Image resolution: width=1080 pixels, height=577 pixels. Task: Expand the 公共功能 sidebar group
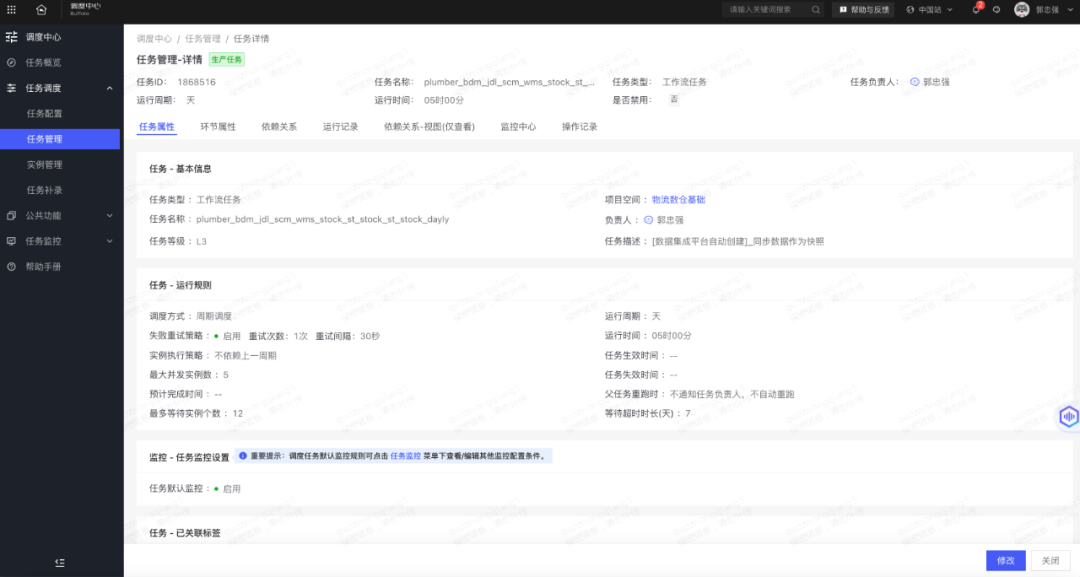(x=110, y=216)
